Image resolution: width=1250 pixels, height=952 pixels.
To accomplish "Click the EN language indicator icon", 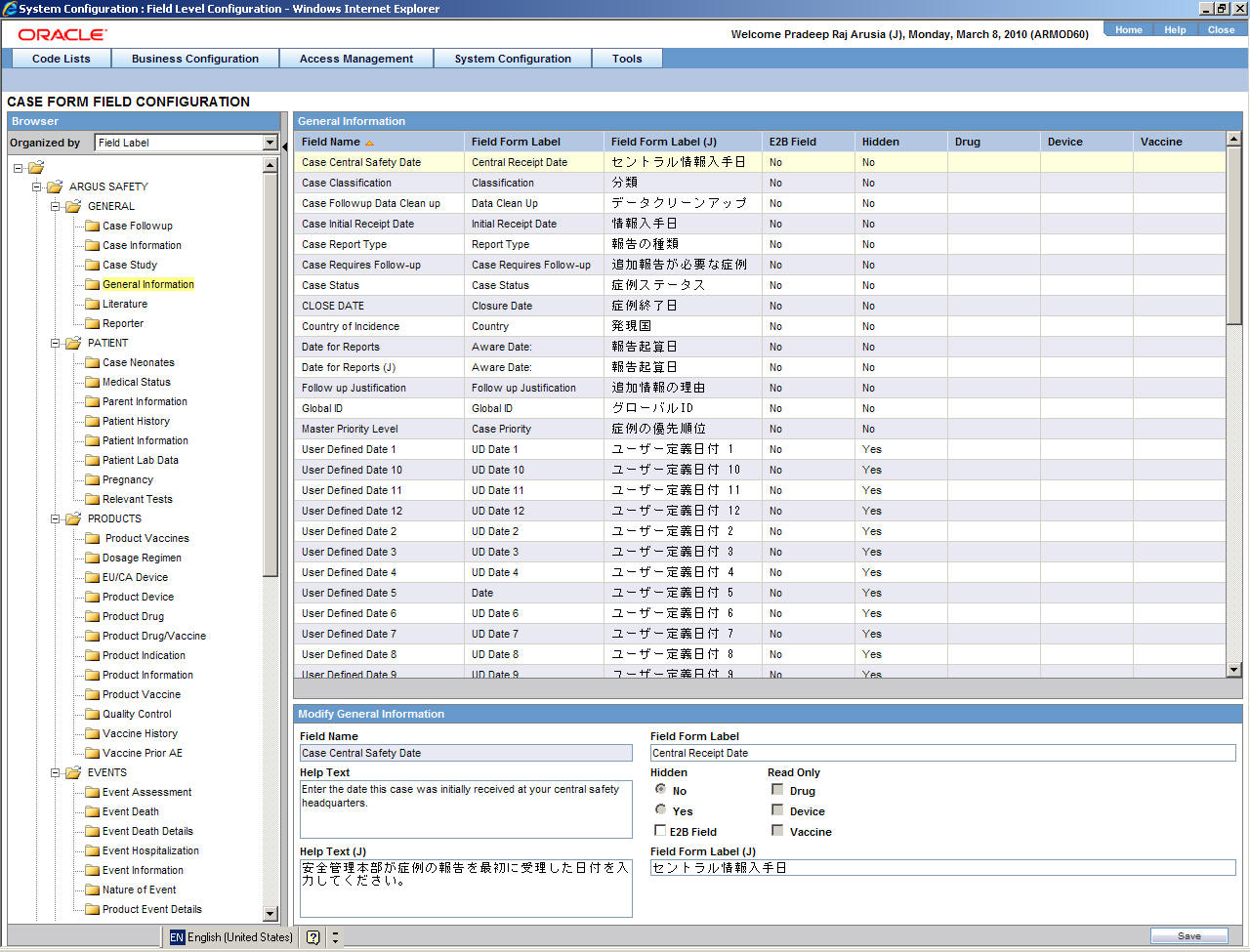I will 177,937.
